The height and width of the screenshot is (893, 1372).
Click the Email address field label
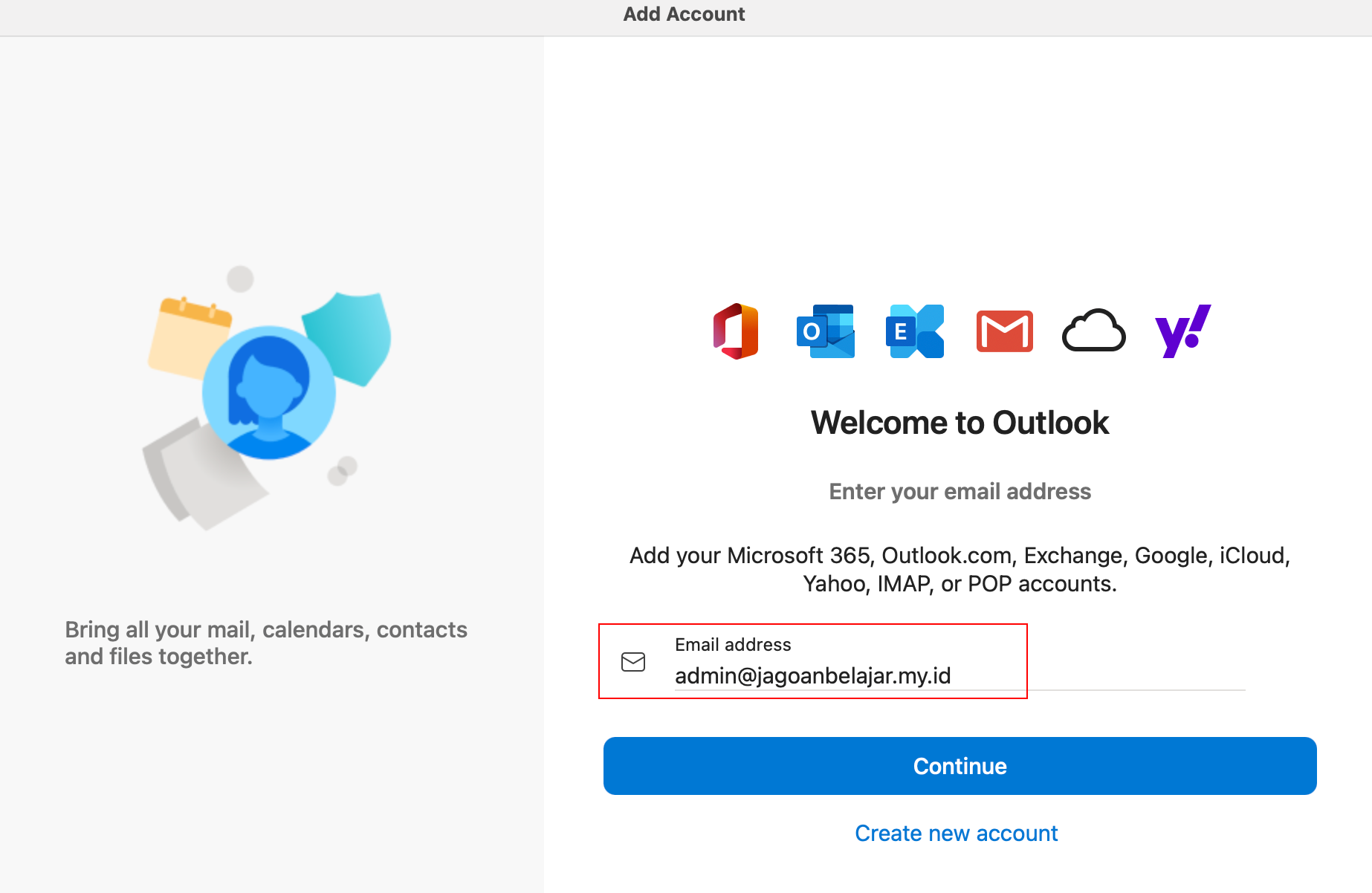pyautogui.click(x=733, y=645)
